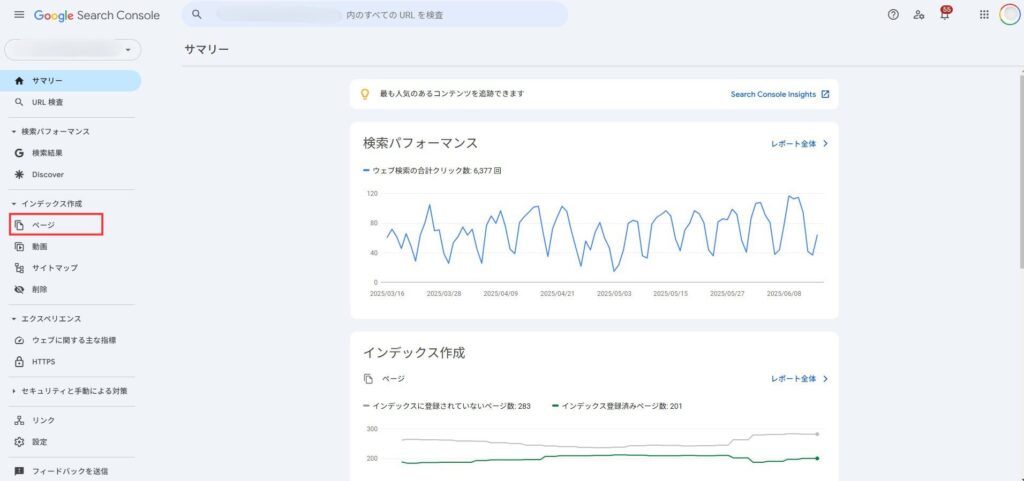Select サマリー in the sidebar
Viewport: 1024px width, 481px height.
pos(72,81)
